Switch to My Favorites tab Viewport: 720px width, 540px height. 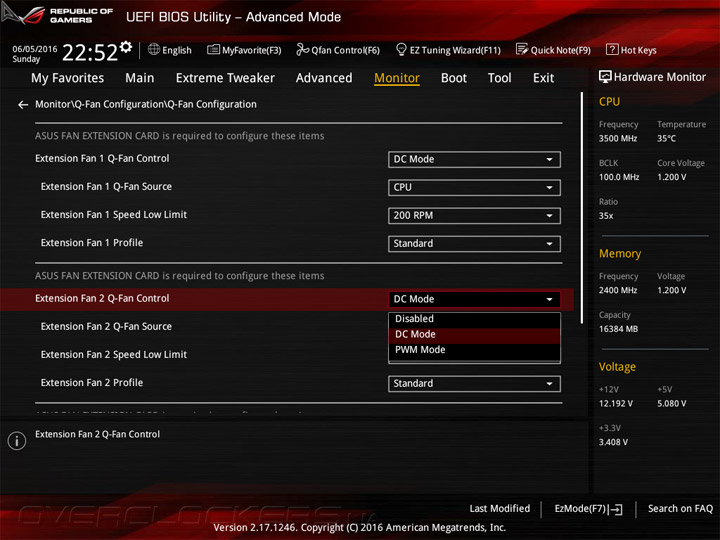pos(68,78)
